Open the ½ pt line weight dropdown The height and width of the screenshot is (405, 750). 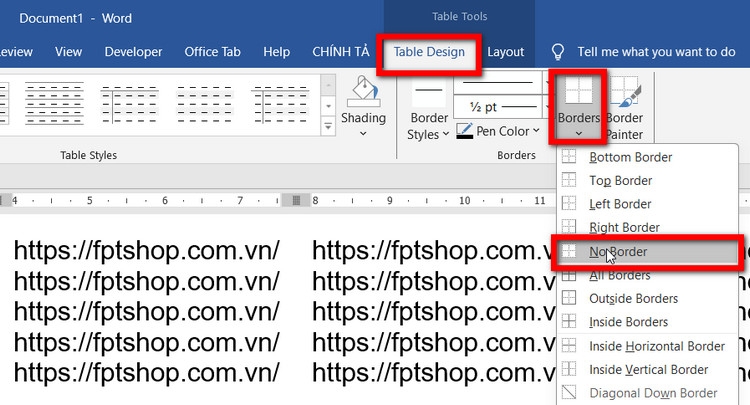[547, 107]
